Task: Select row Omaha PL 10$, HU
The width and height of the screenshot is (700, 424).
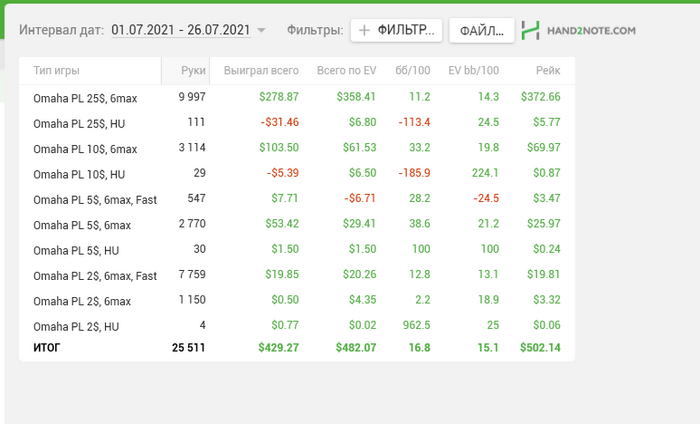Action: coord(297,174)
